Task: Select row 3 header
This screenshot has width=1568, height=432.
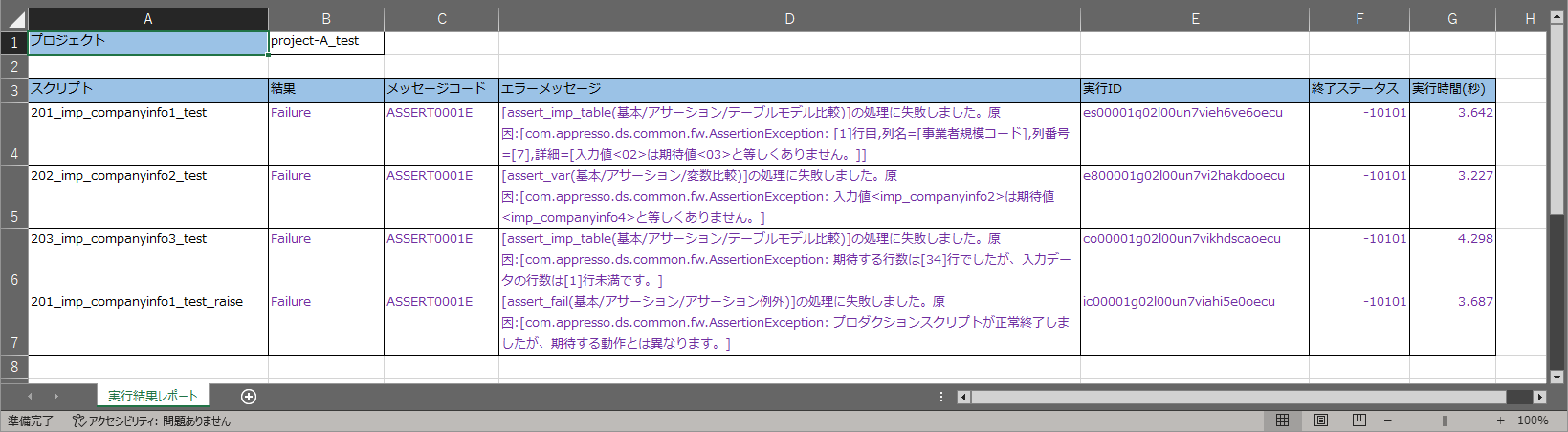Action: pyautogui.click(x=14, y=90)
